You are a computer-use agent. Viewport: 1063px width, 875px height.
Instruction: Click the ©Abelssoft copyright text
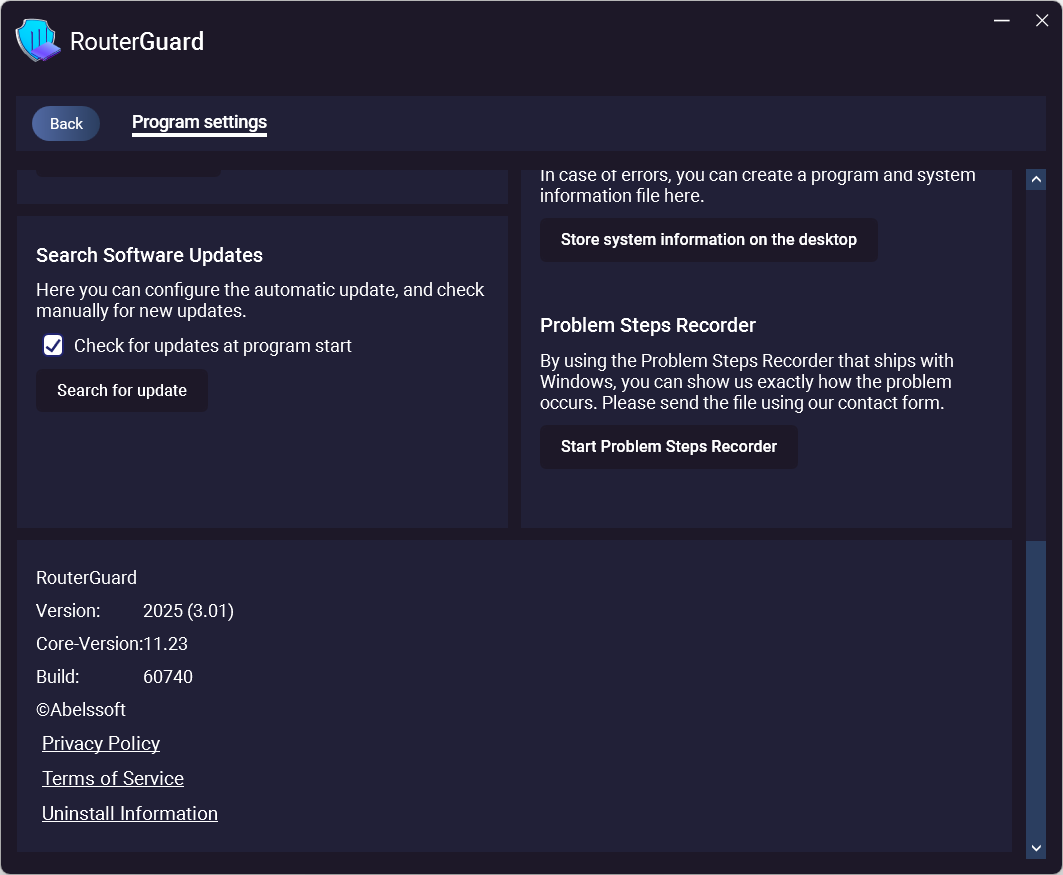[81, 710]
